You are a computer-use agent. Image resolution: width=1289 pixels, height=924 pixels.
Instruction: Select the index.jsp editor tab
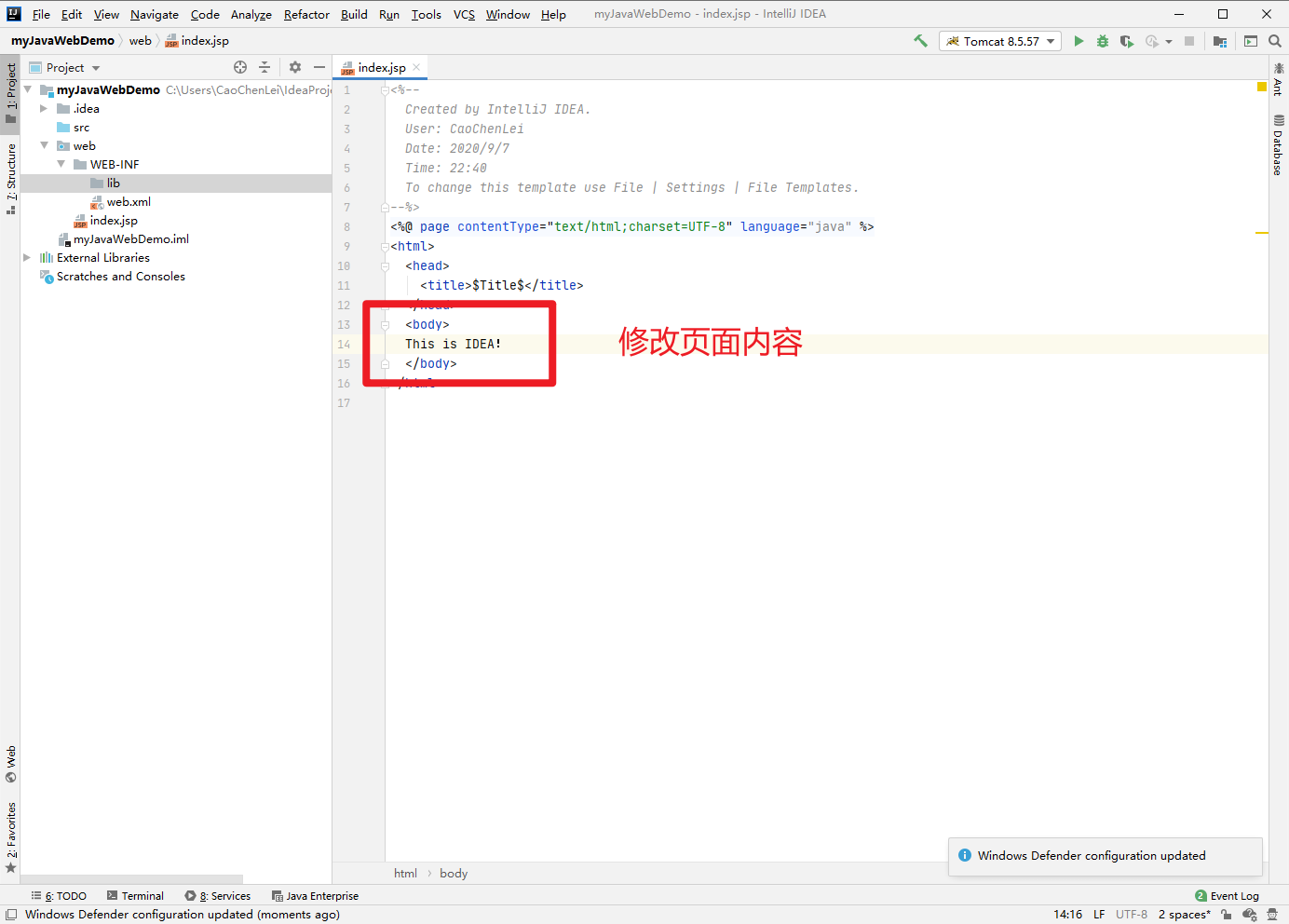[381, 67]
